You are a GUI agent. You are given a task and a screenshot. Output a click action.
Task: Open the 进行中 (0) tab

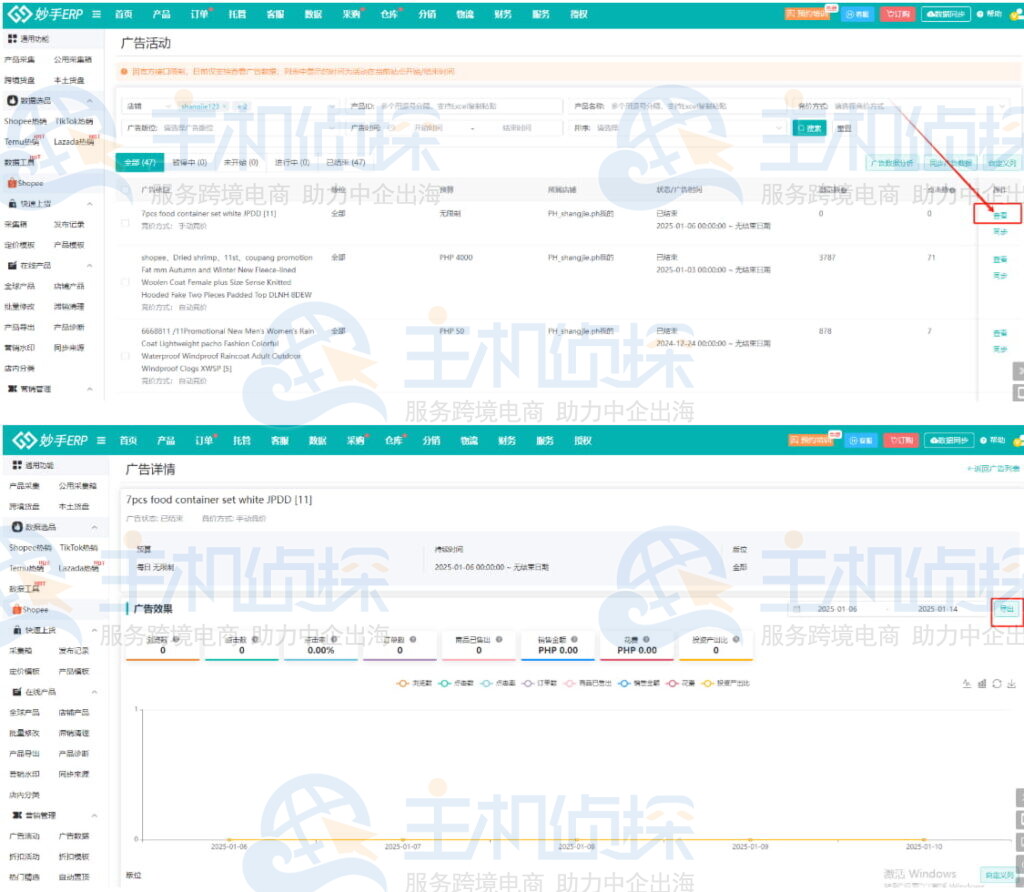click(x=292, y=162)
